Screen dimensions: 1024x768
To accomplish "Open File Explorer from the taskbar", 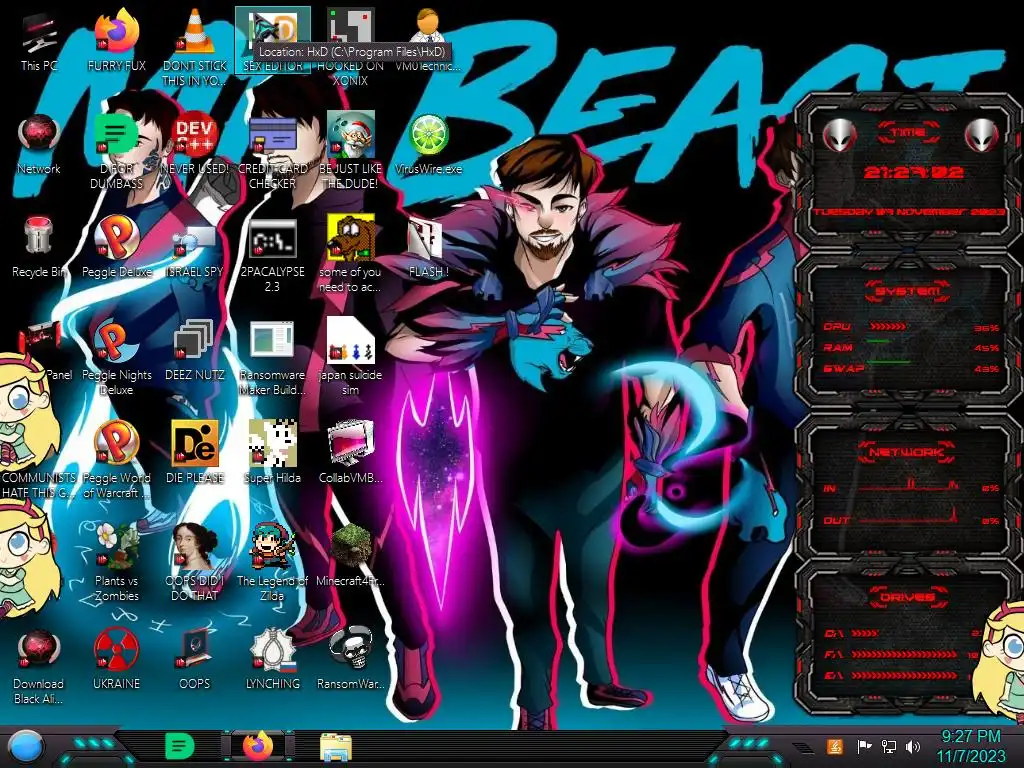I will coord(336,747).
